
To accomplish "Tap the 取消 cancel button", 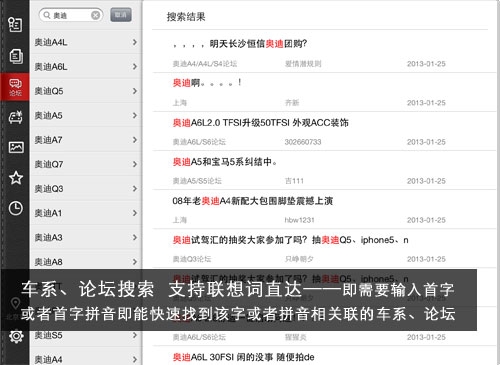I will coord(121,15).
